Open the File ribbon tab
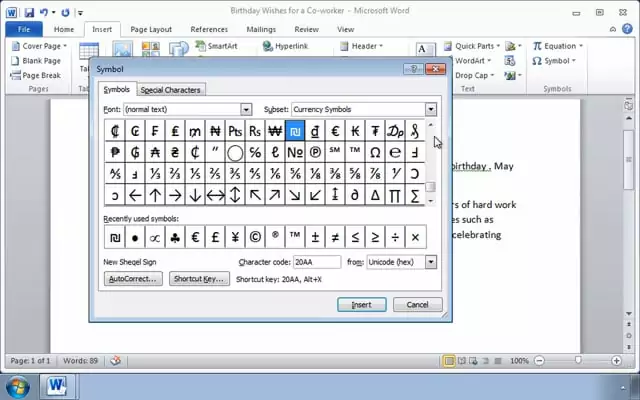Viewport: 640px width, 400px height. [x=24, y=29]
